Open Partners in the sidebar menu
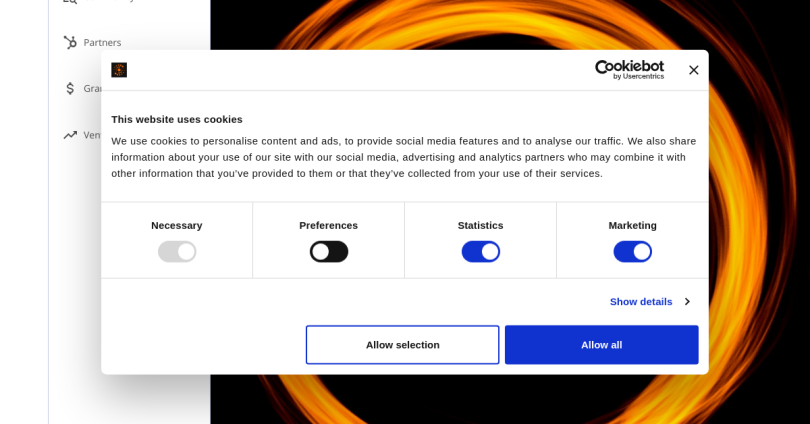 coord(102,42)
